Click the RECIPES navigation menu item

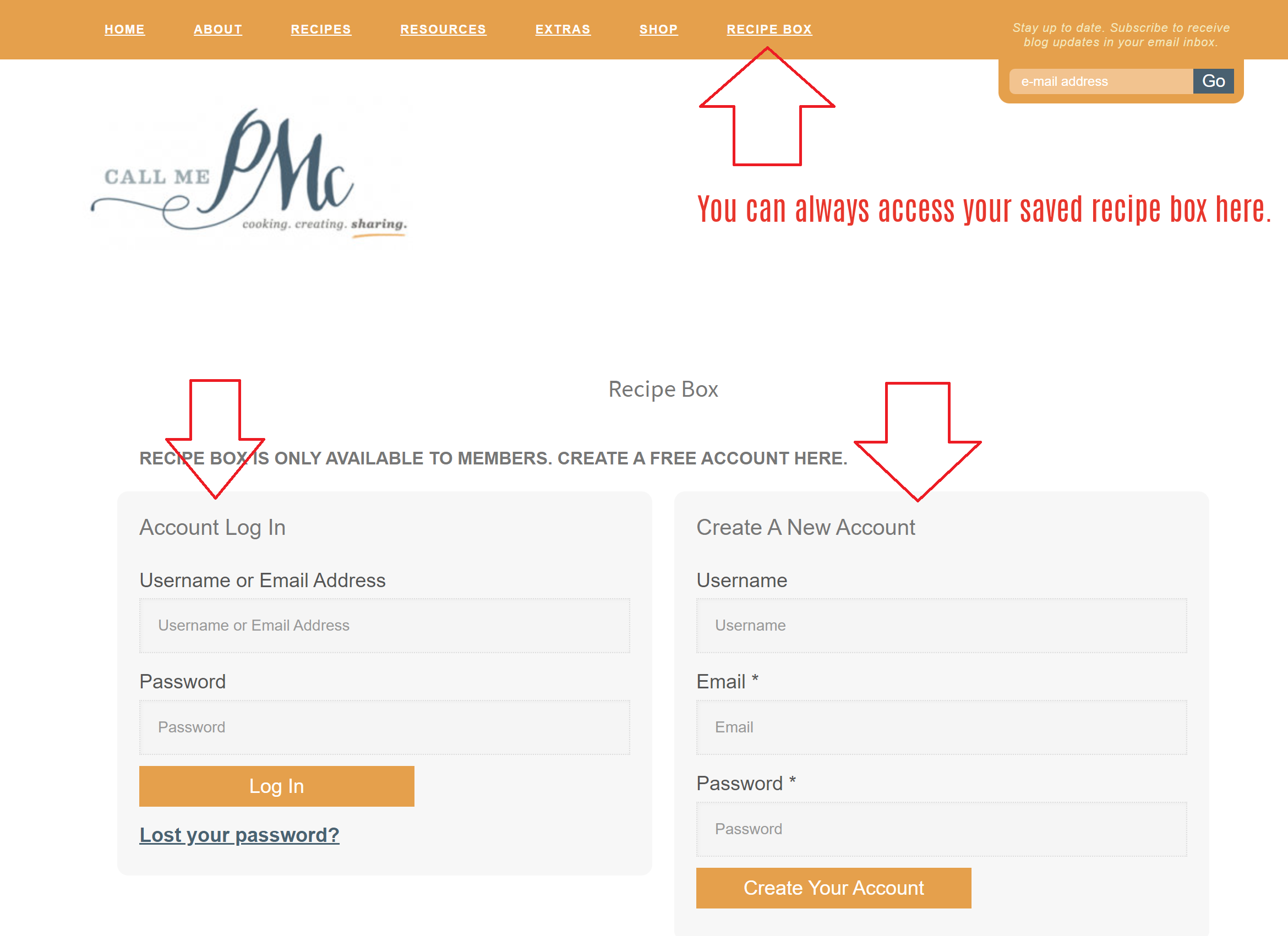(x=321, y=29)
